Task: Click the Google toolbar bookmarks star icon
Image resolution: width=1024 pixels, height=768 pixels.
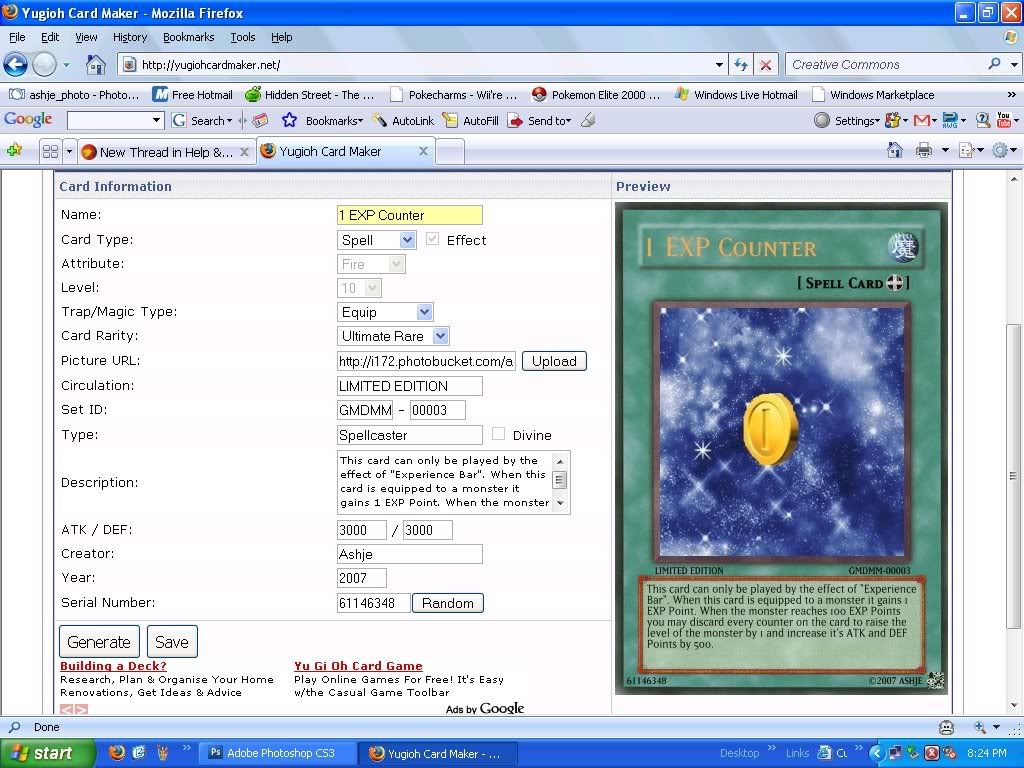Action: tap(289, 121)
